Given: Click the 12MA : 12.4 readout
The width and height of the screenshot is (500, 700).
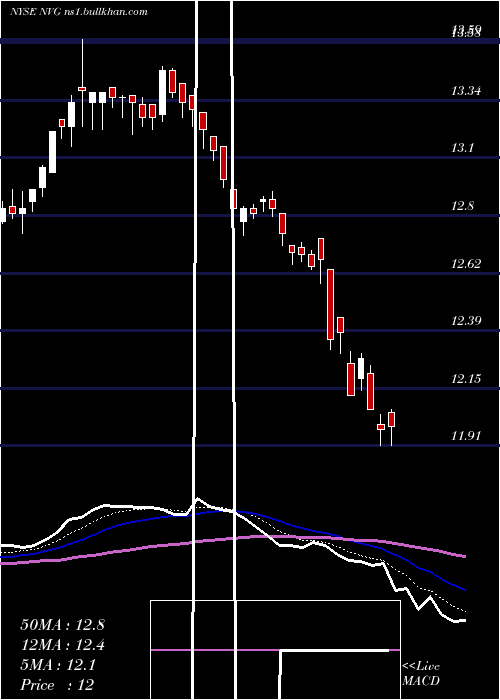Looking at the screenshot, I should [x=62, y=645].
